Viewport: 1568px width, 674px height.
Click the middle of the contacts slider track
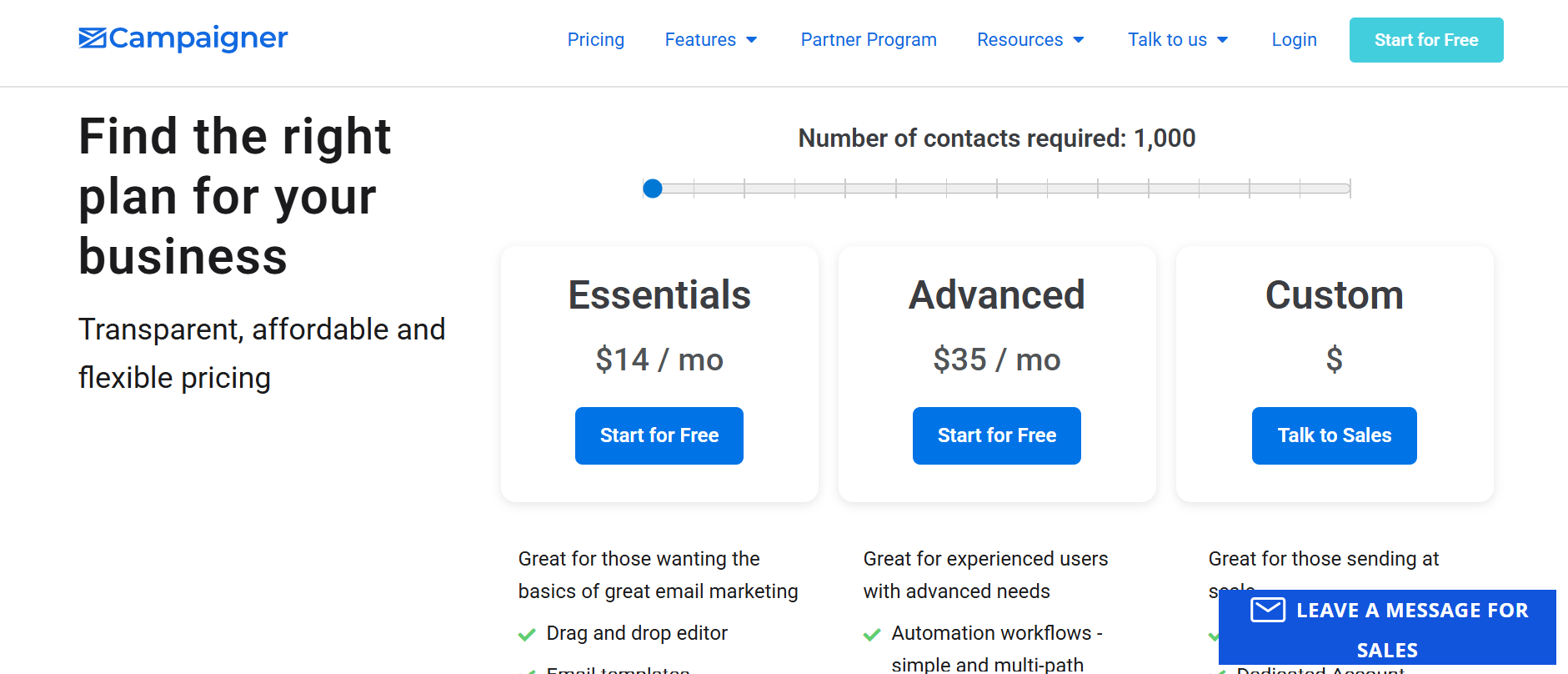(997, 189)
